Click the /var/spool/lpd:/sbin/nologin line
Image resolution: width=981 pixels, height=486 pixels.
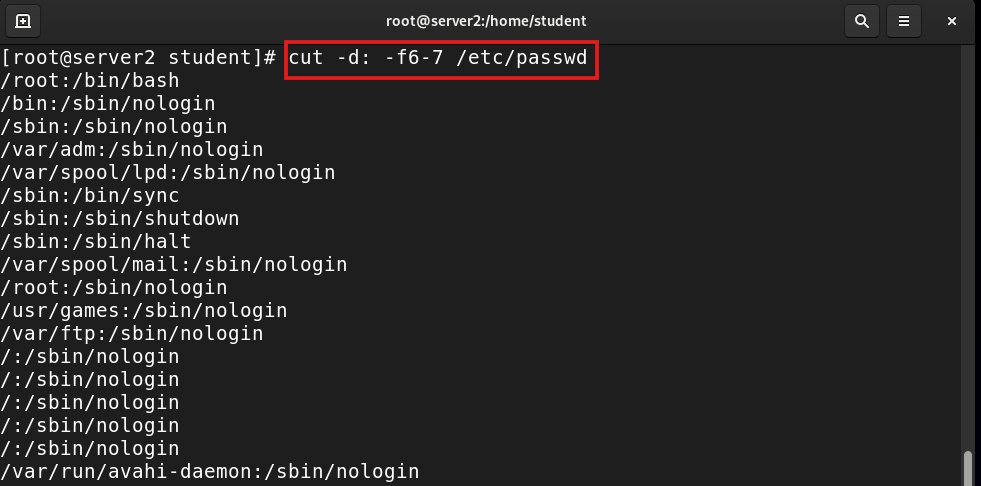(x=168, y=173)
